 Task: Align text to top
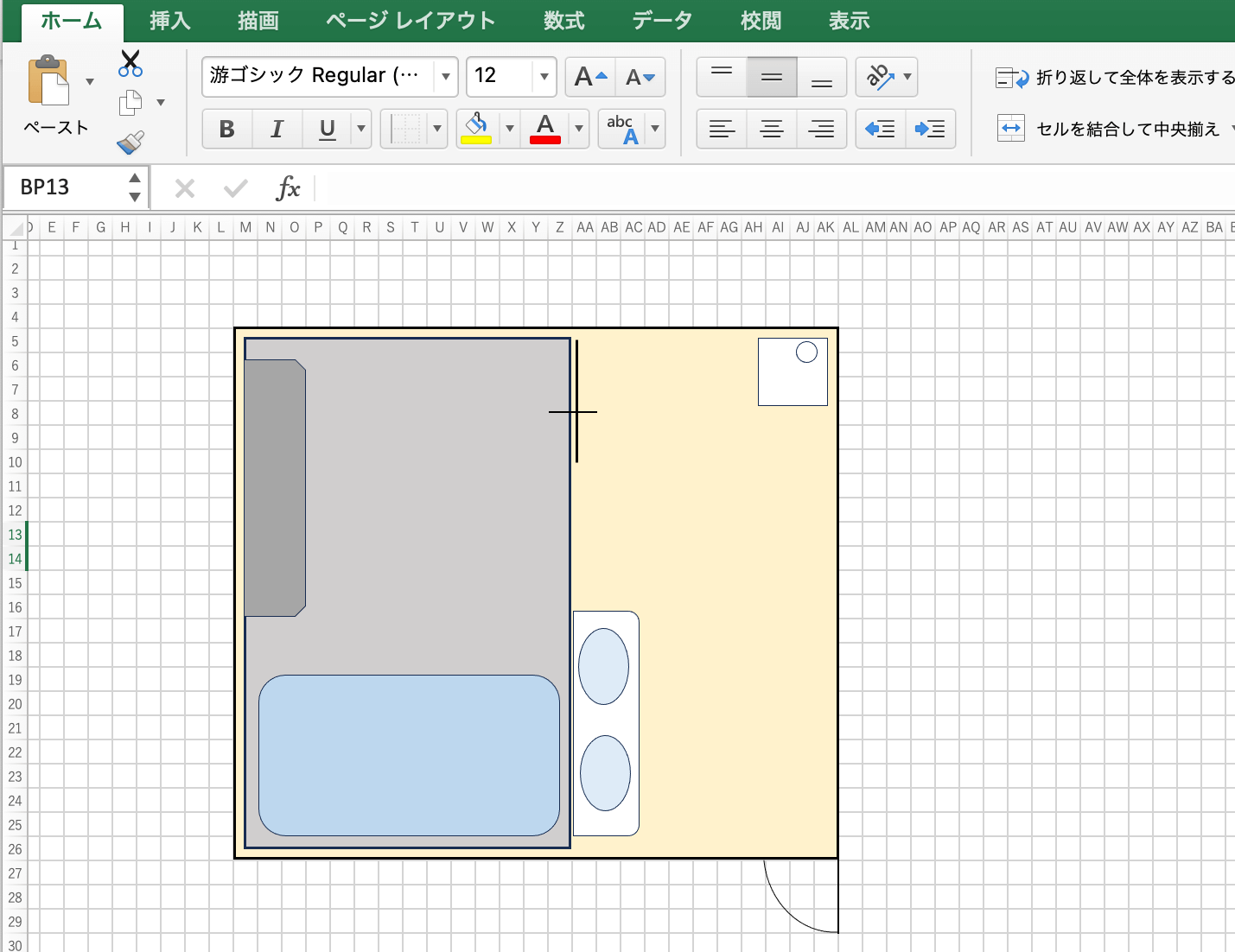coord(722,77)
